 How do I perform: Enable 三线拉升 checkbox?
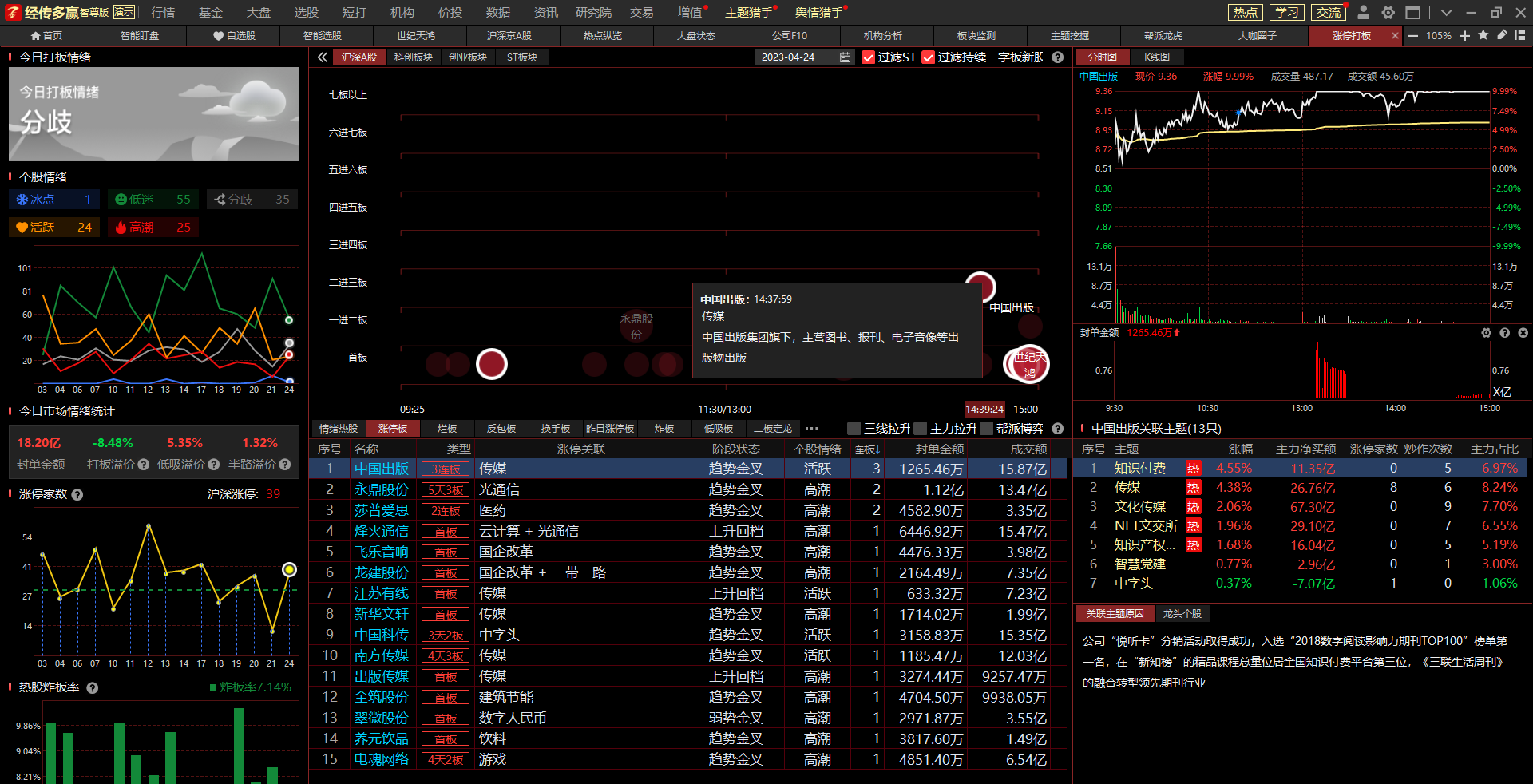[x=854, y=429]
